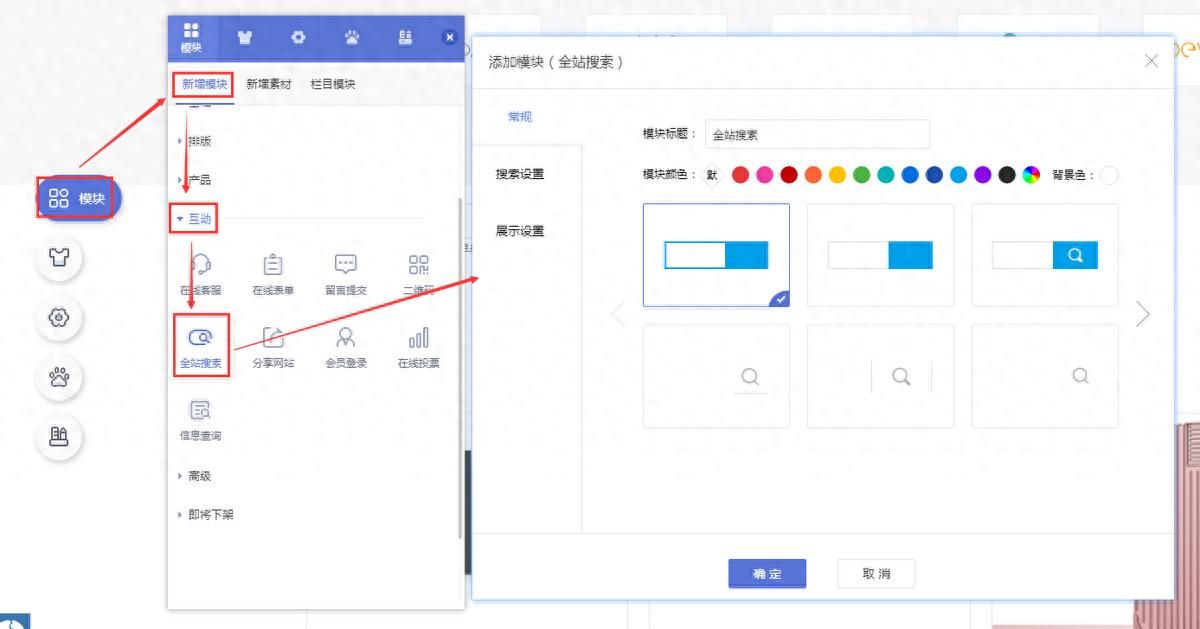Pick the red module color swatch
This screenshot has width=1200, height=629.
click(x=741, y=175)
